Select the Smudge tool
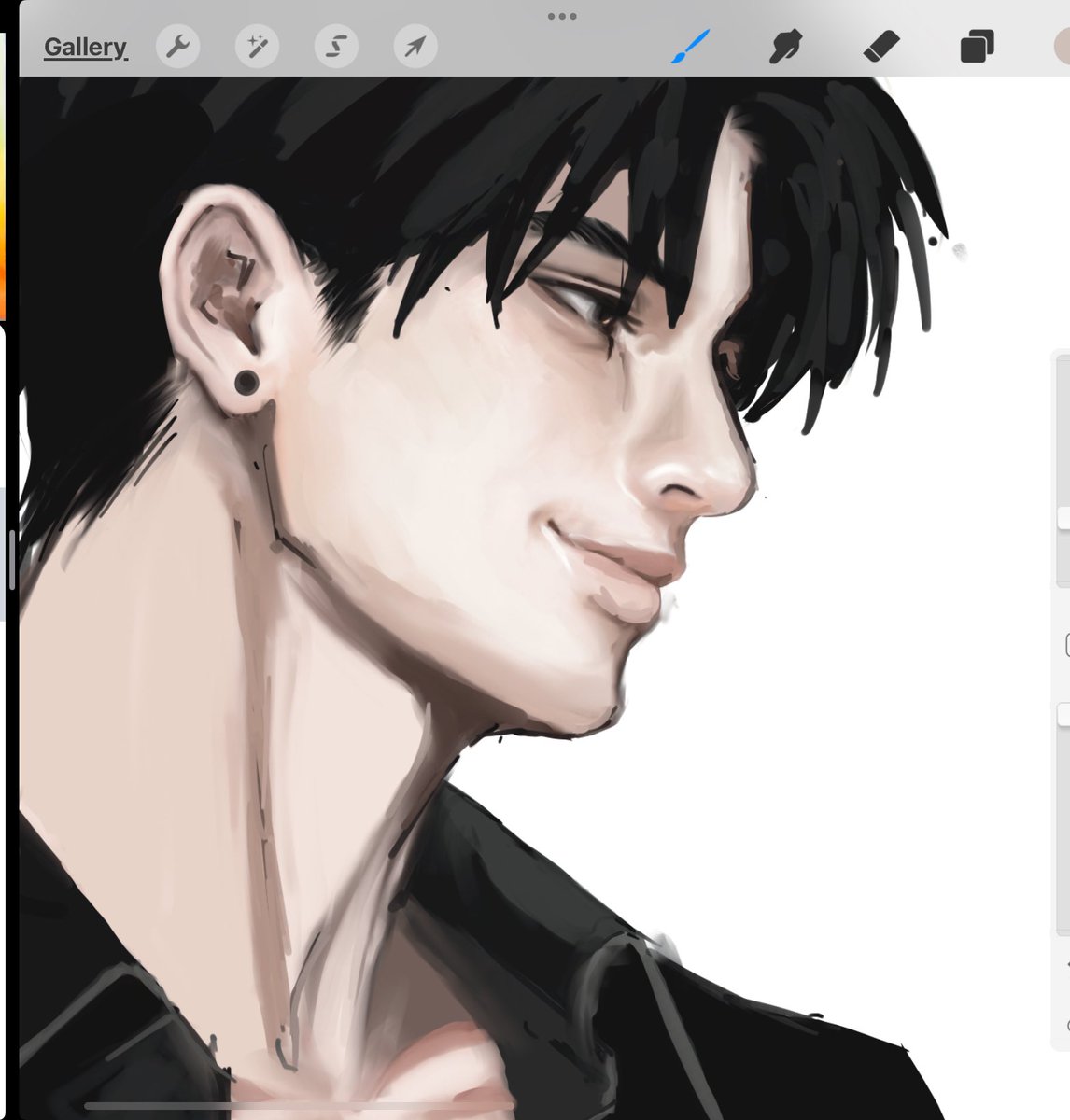Viewport: 1070px width, 1120px height. 786,45
